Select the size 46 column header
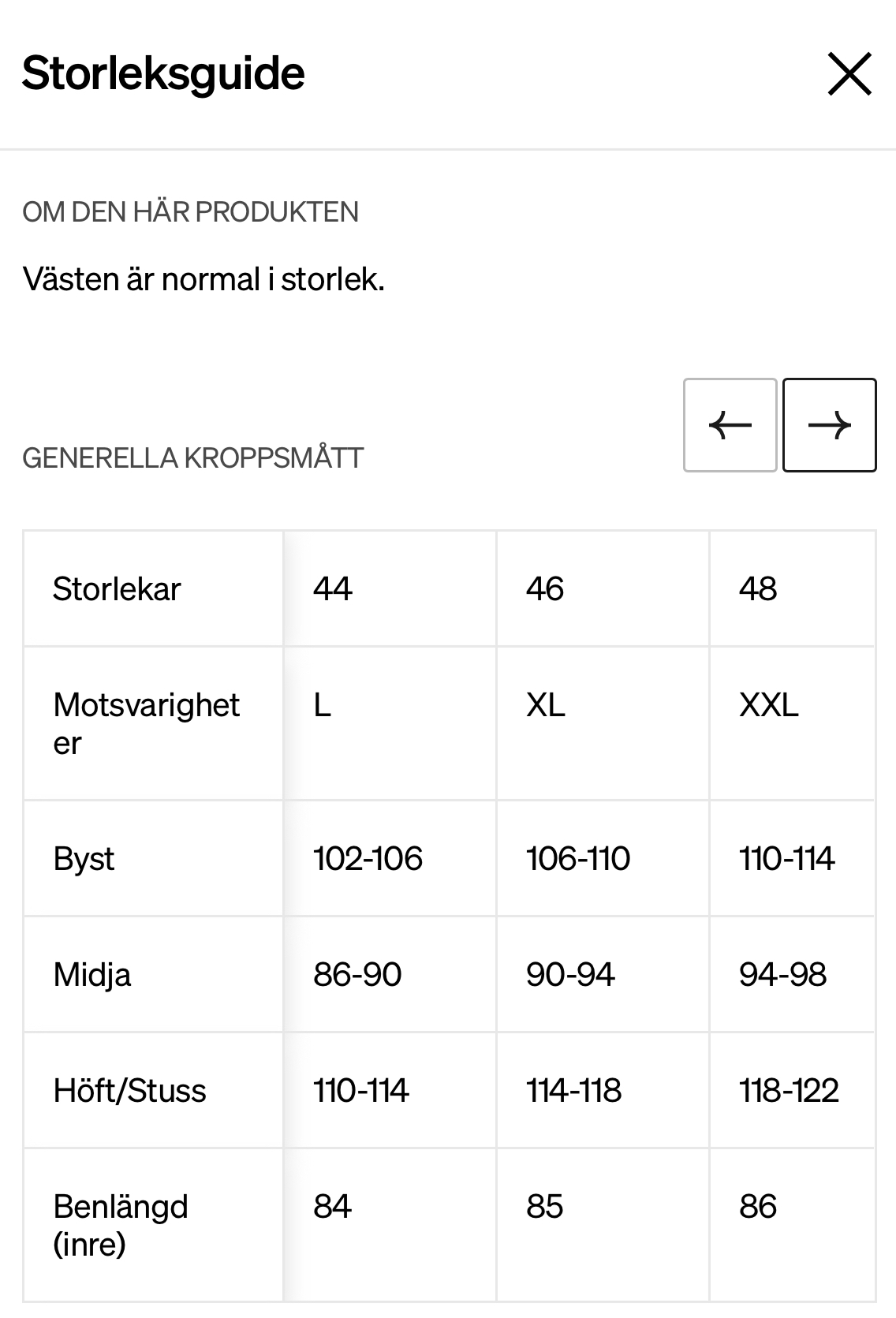 tap(603, 588)
